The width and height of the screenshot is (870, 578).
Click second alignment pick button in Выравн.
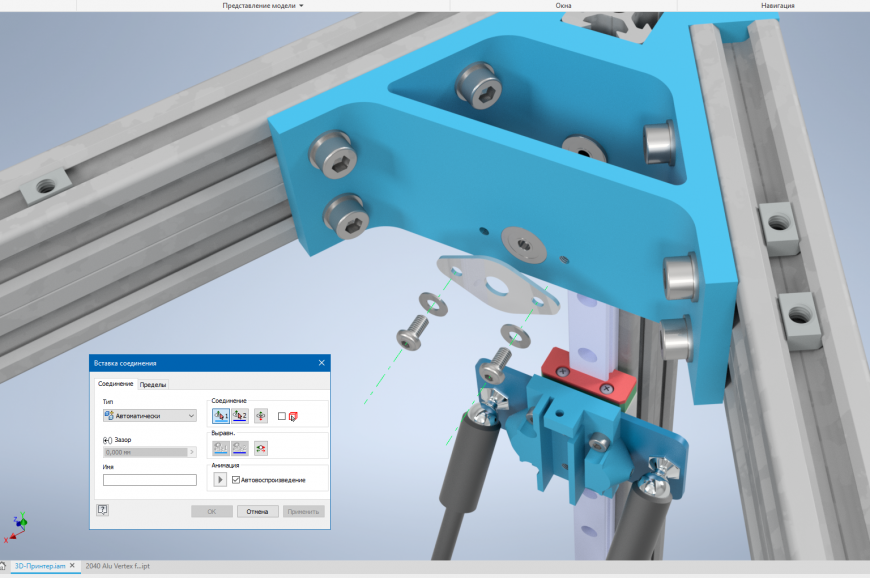(240, 448)
